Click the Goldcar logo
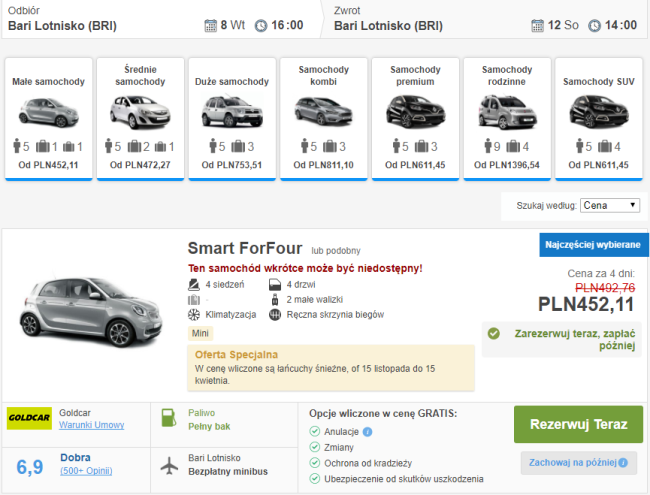Screen dimensions: 650x495 point(29,418)
